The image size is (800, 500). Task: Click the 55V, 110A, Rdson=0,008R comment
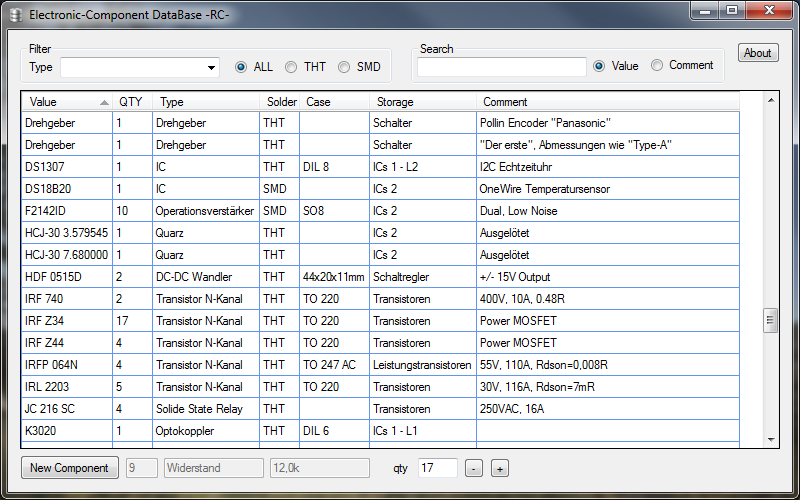608,365
